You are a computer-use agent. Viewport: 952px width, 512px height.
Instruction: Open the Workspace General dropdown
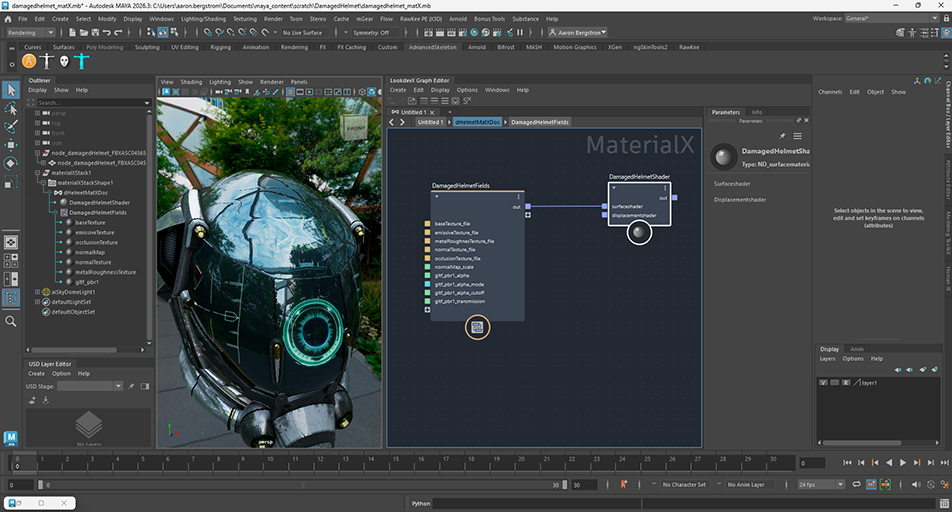coord(892,19)
